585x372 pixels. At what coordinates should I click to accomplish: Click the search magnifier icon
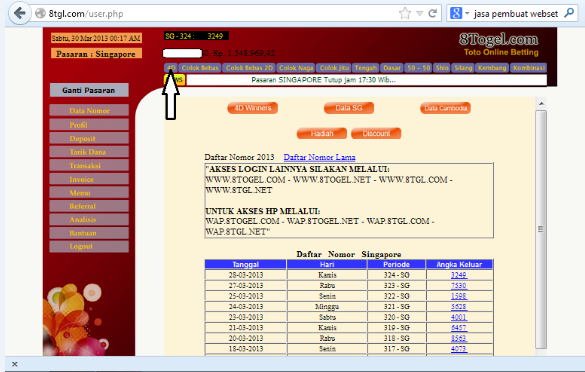[x=569, y=13]
